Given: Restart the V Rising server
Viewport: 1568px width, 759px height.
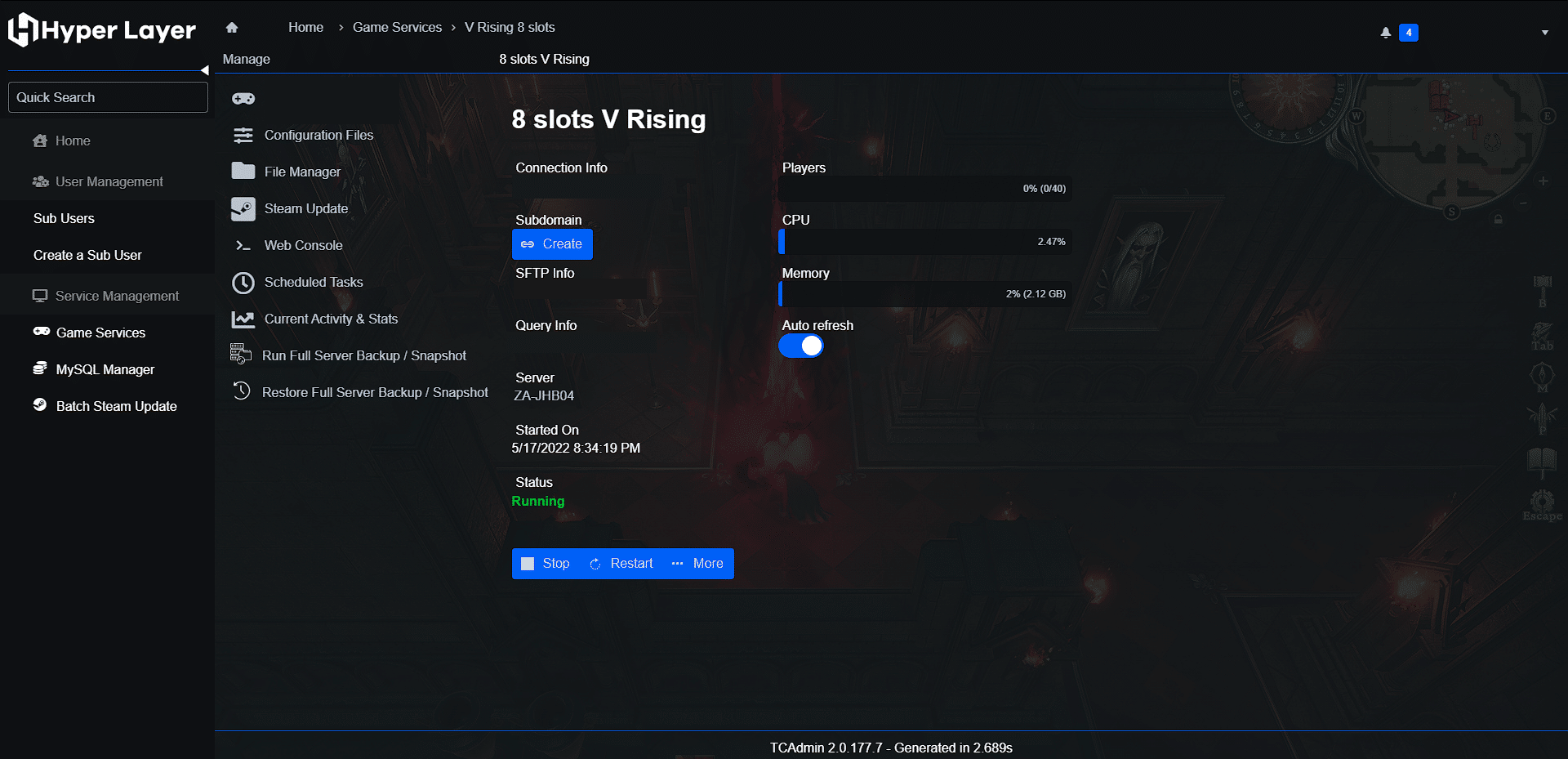Looking at the screenshot, I should 621,564.
